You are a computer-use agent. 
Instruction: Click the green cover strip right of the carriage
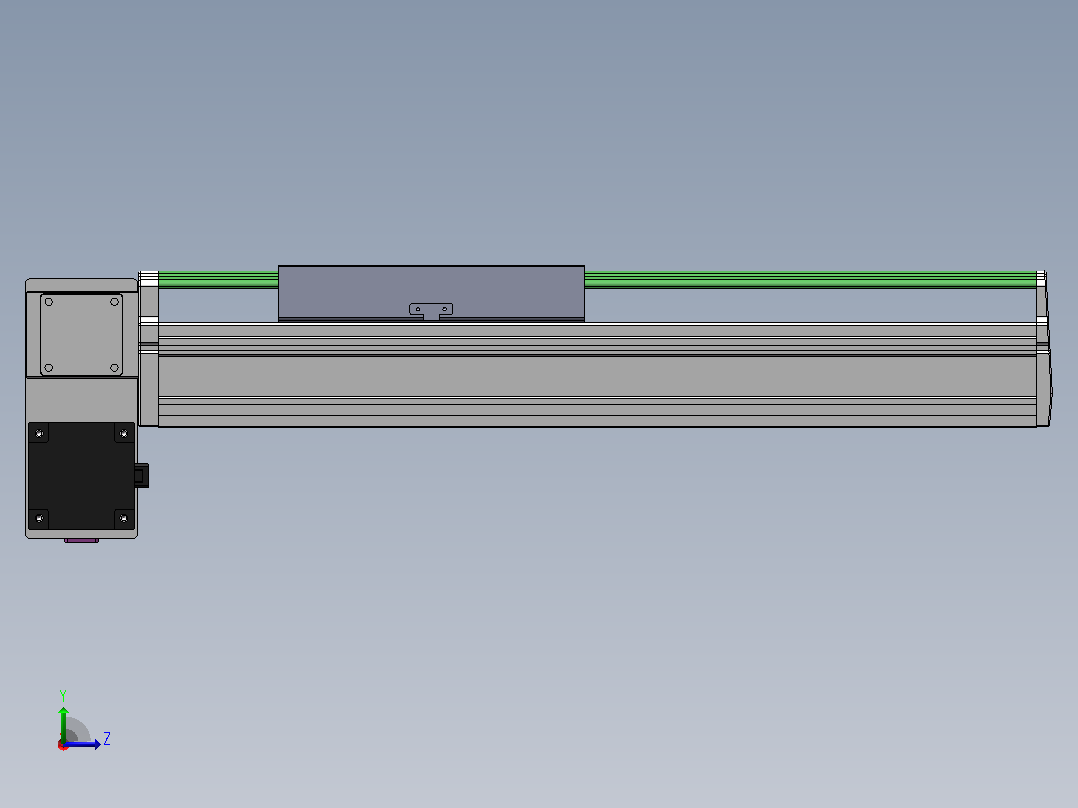point(811,280)
